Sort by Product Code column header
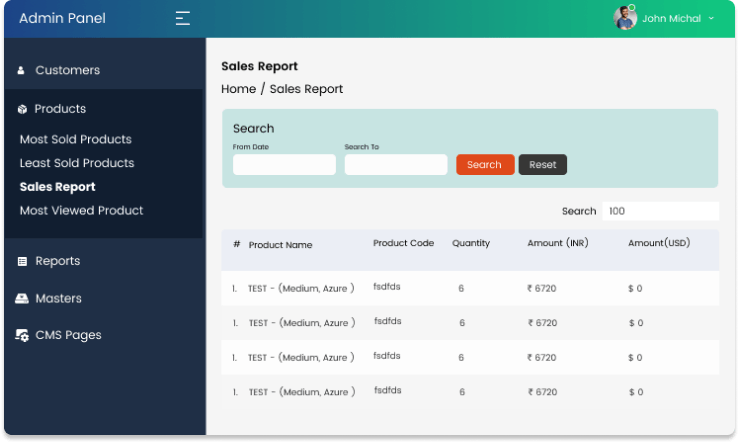Image resolution: width=739 pixels, height=443 pixels. point(403,243)
